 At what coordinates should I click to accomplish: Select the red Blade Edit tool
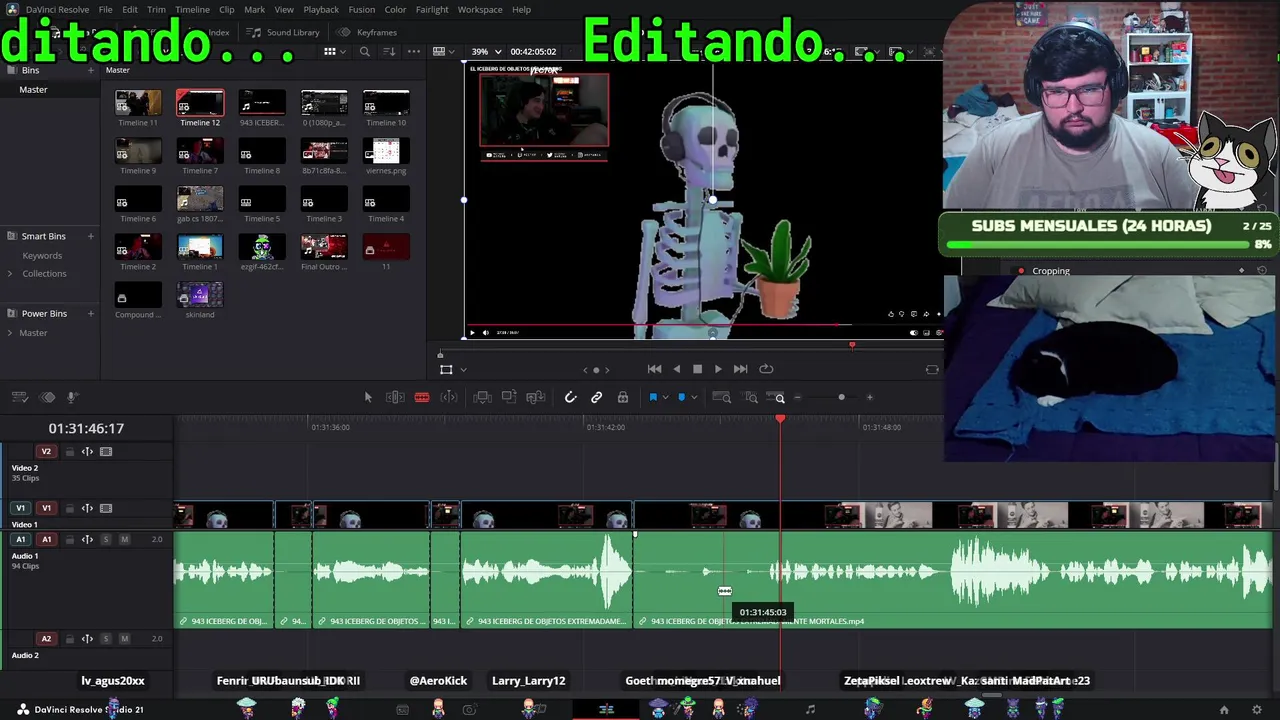tap(422, 398)
